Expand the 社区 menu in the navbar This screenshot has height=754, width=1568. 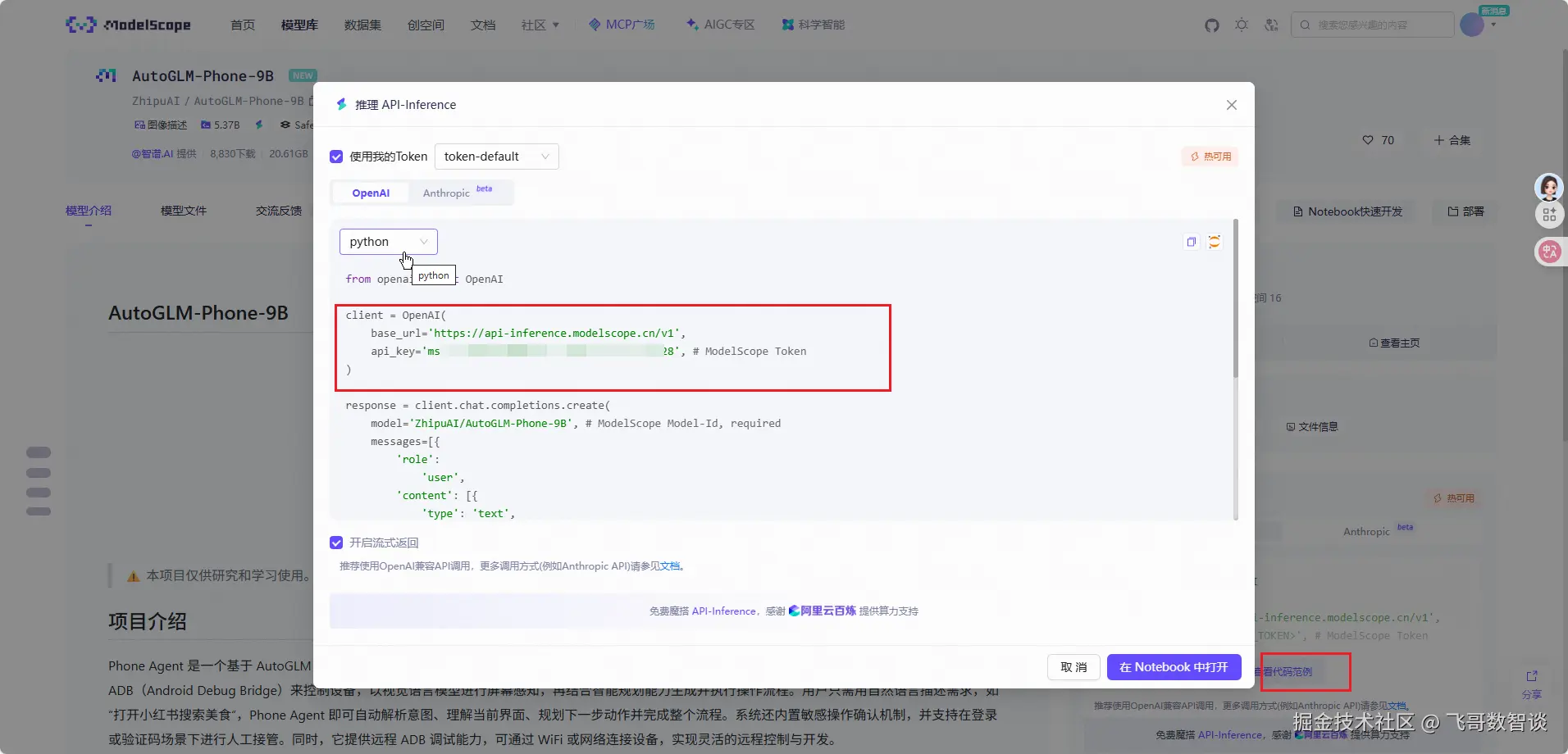point(540,25)
